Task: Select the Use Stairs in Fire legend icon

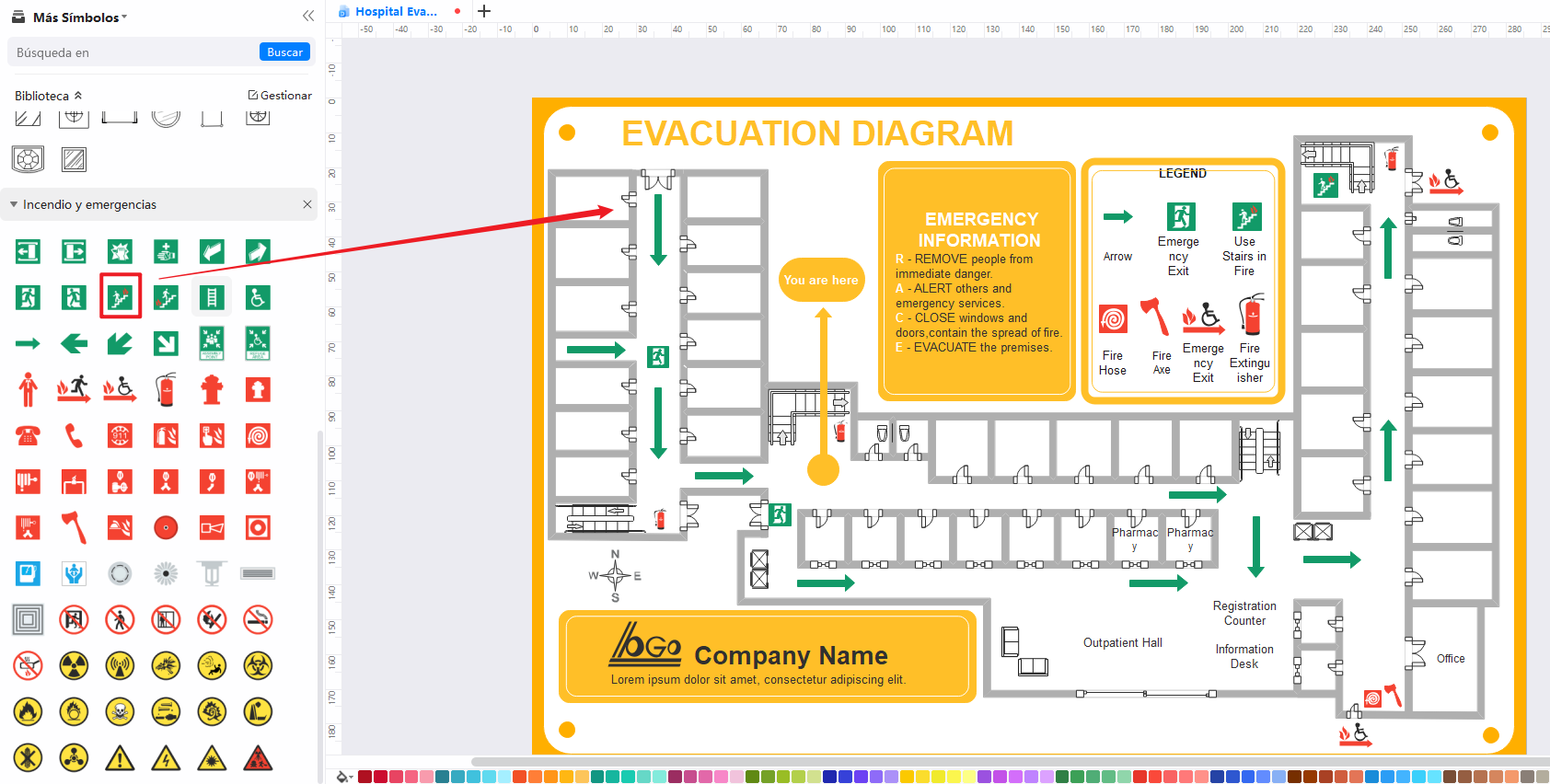Action: 1246,216
